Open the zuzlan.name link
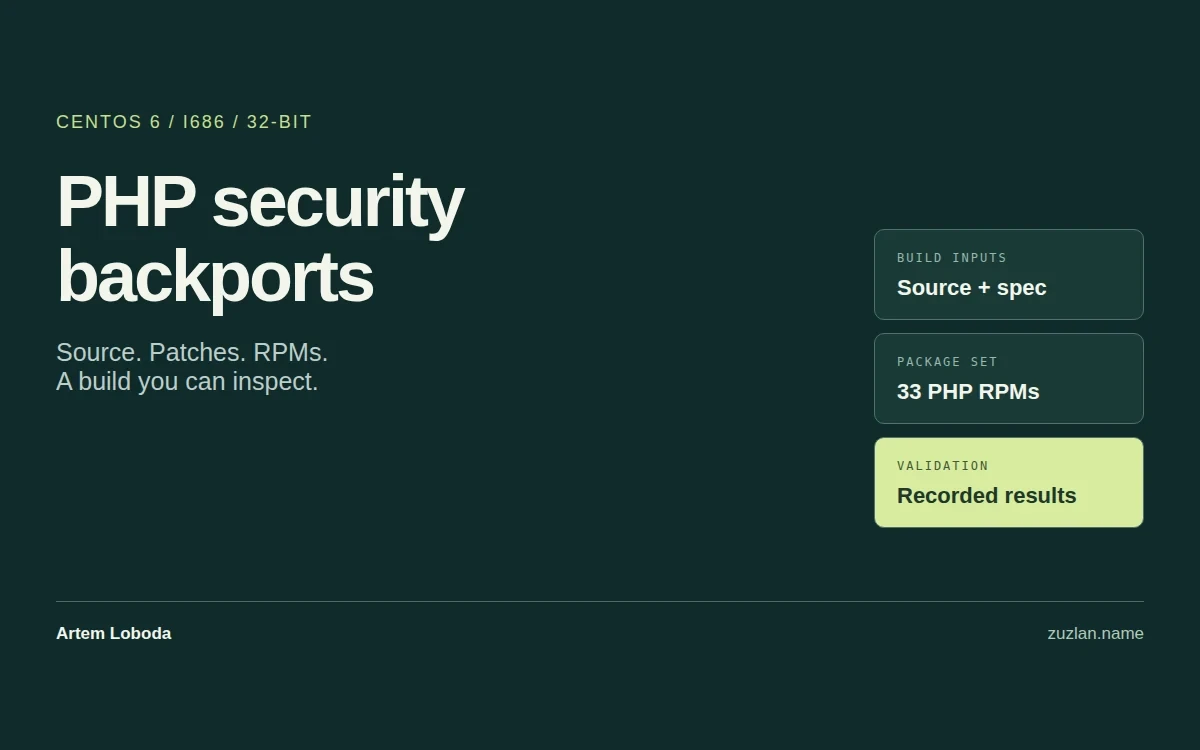The width and height of the screenshot is (1200, 750). click(1095, 634)
